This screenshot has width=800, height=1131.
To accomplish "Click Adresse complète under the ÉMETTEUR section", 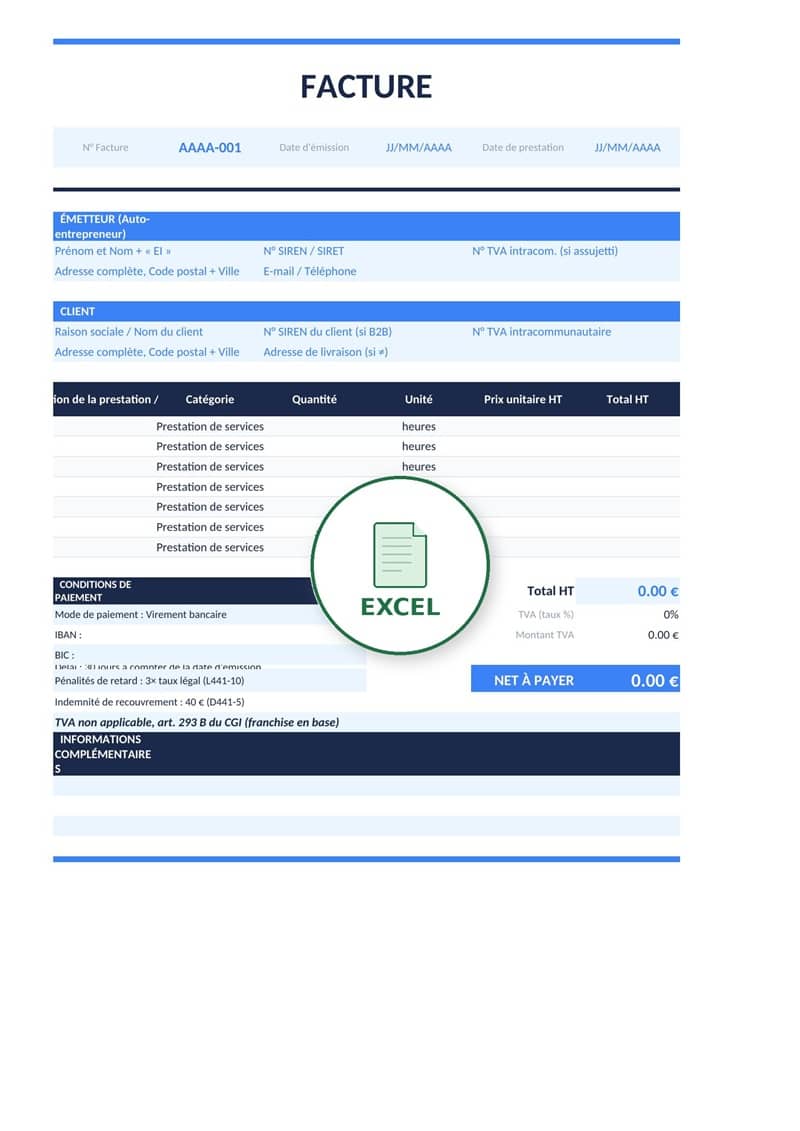I will click(x=147, y=271).
